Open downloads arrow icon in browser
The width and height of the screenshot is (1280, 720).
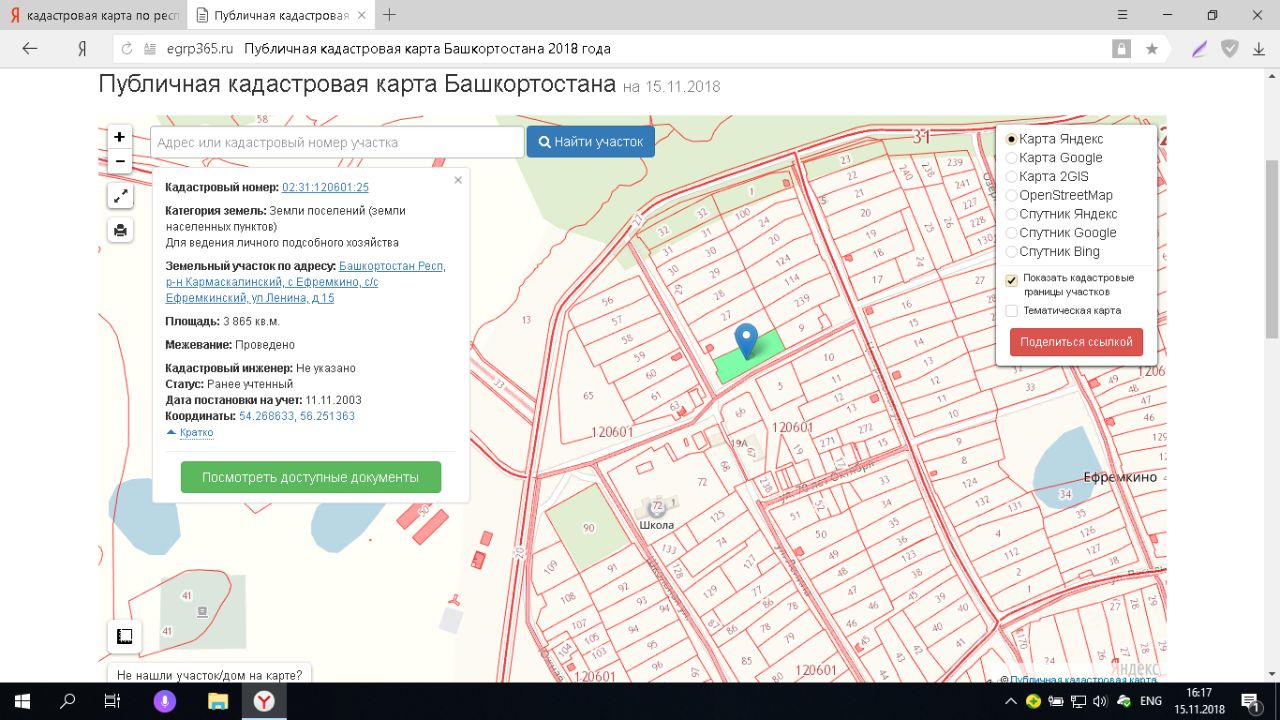click(x=1259, y=48)
